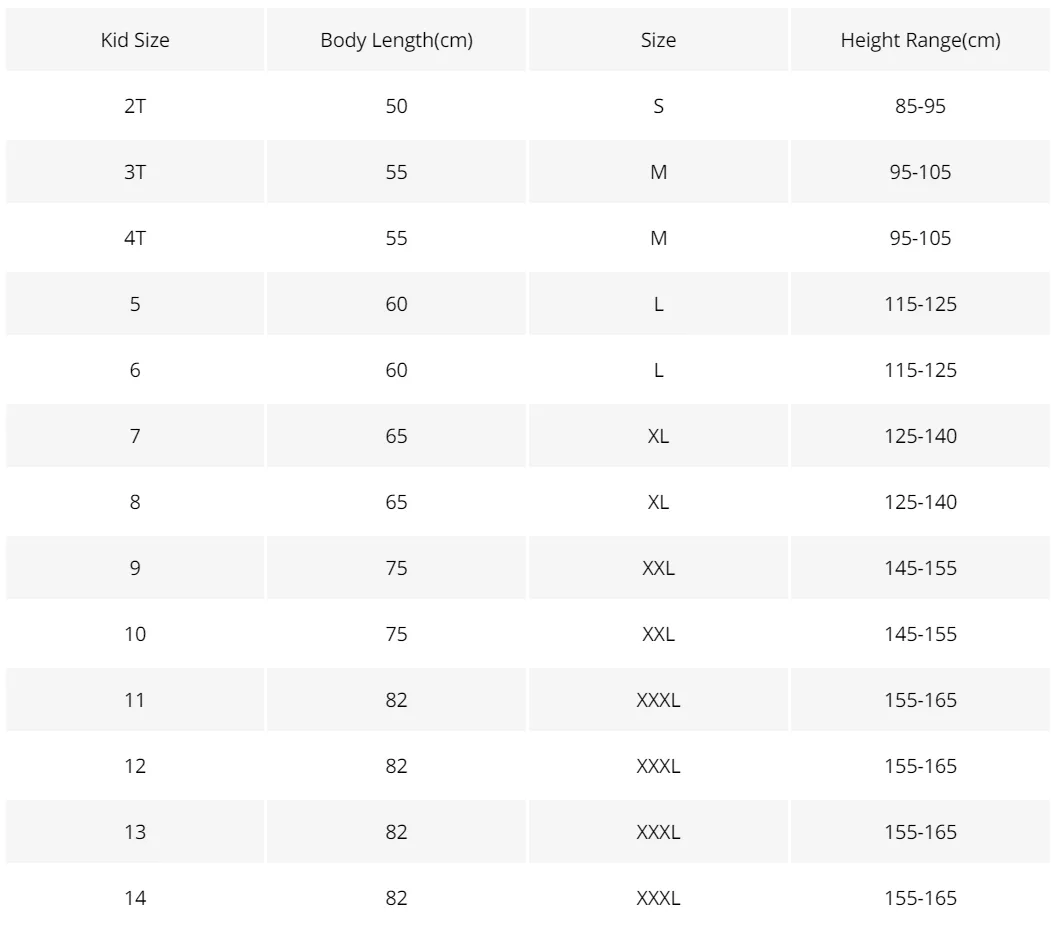Click the XXL size in kid size 10 row
The image size is (1056, 931).
point(658,634)
